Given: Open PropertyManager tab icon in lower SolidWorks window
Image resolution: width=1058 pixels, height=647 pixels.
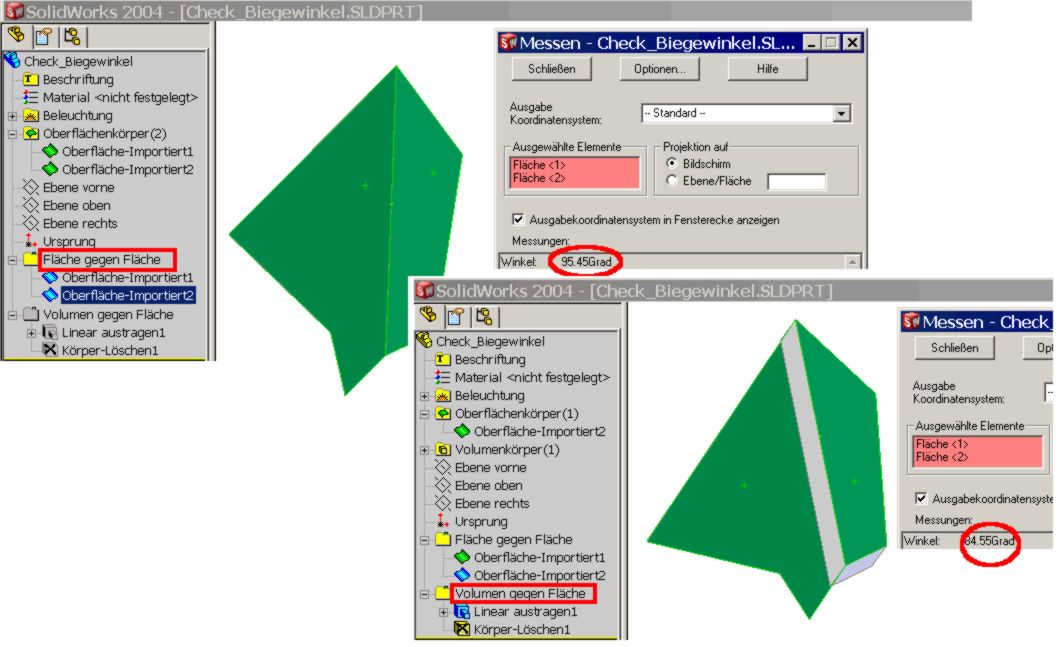Looking at the screenshot, I should pyautogui.click(x=455, y=316).
